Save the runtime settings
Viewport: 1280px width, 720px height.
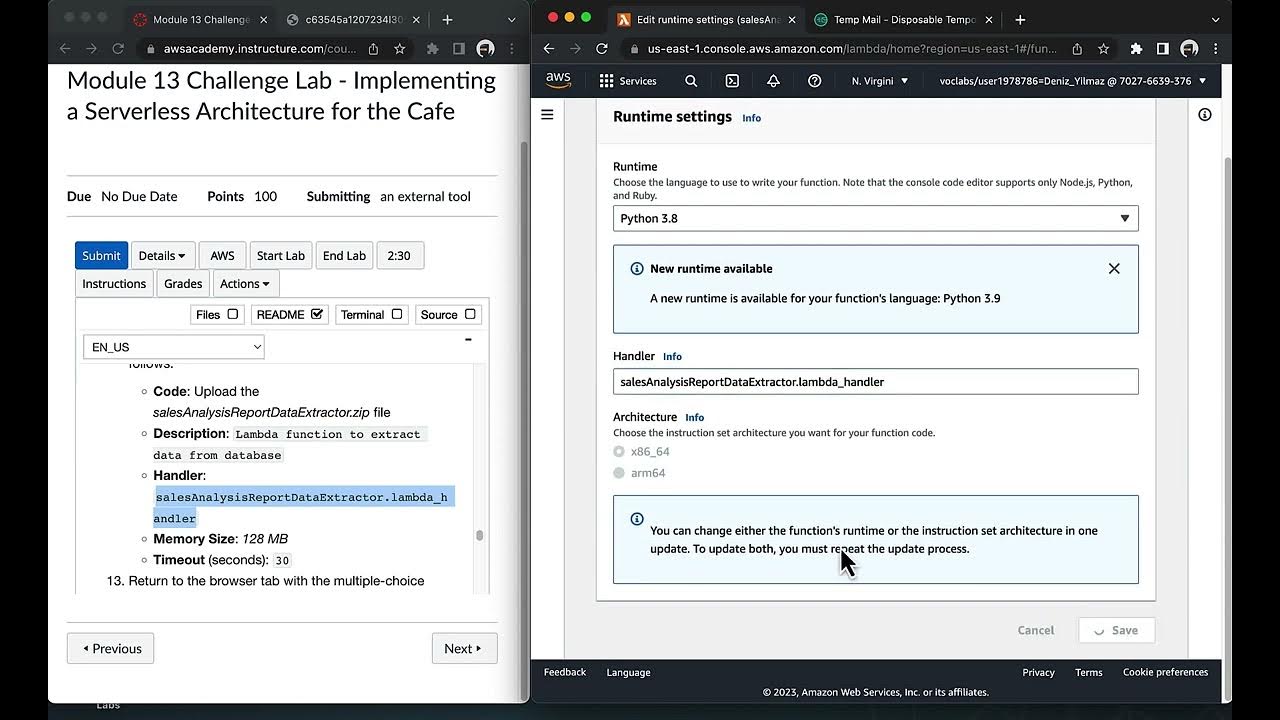(1116, 630)
